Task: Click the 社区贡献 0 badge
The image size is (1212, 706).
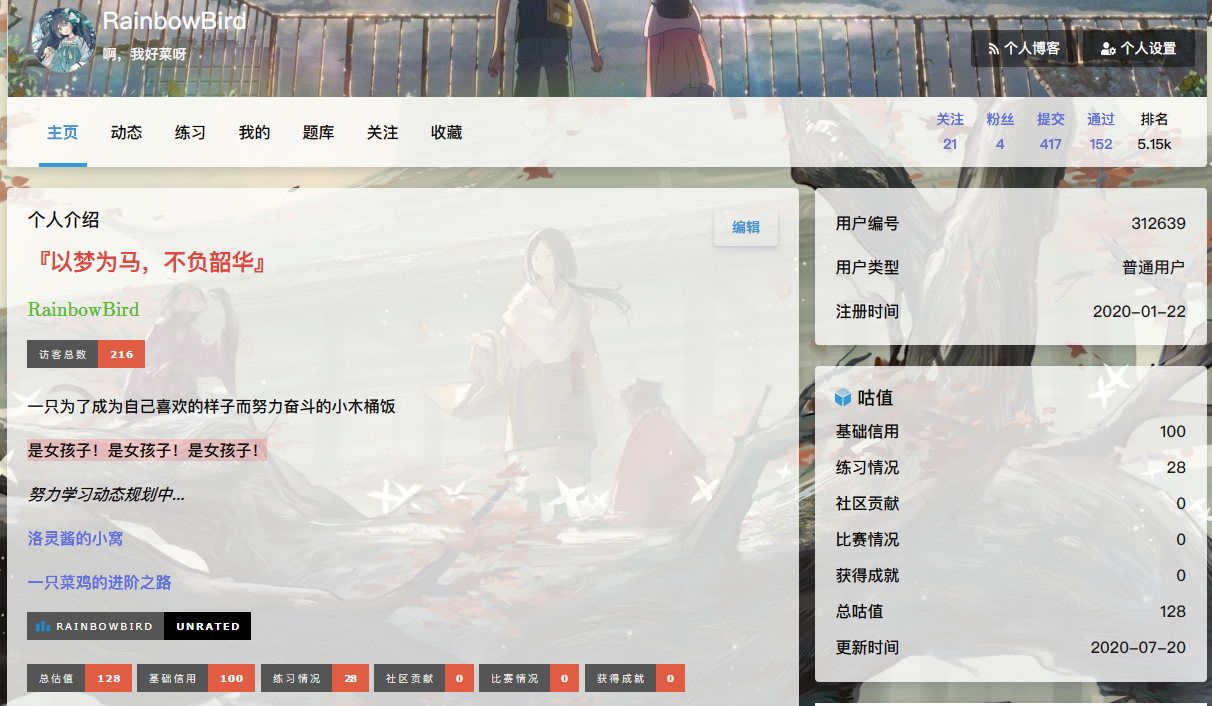Action: point(424,678)
